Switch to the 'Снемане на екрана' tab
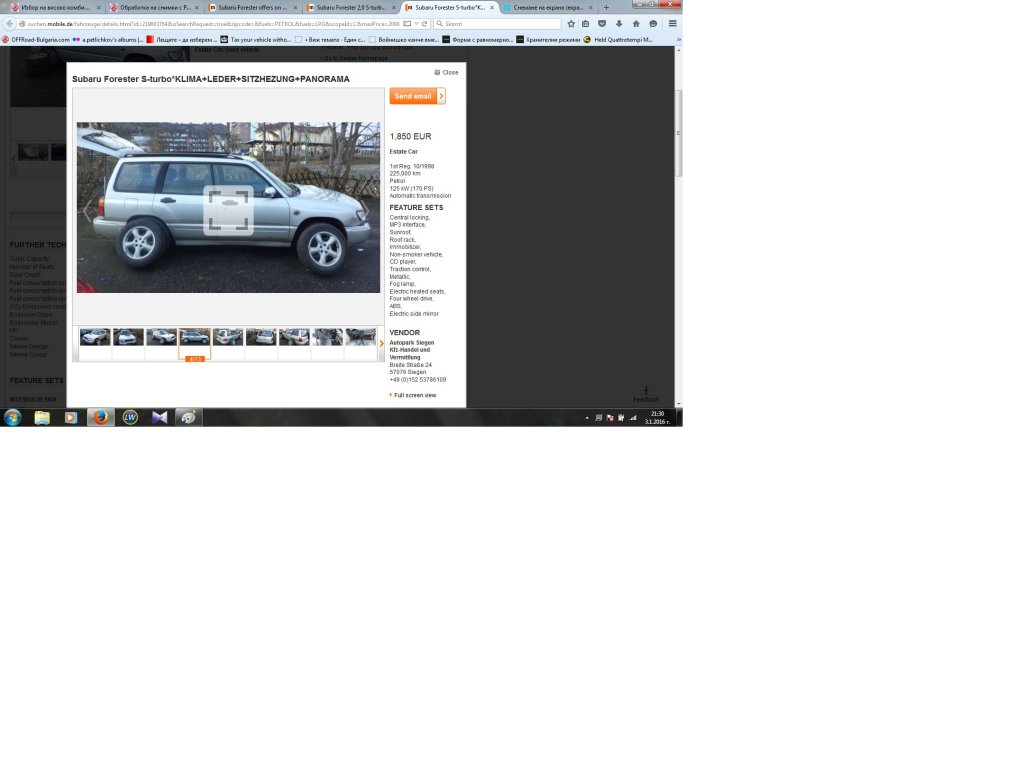 (549, 8)
